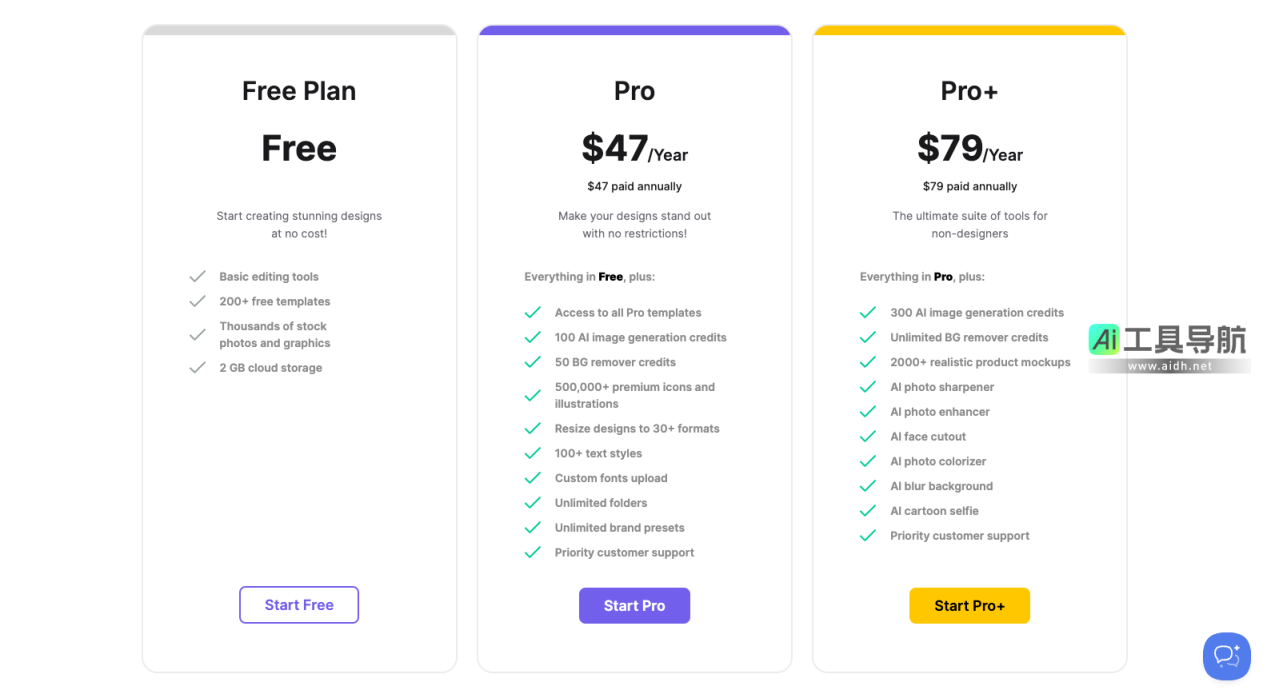Viewport: 1275px width, 698px height.
Task: Click checkmark next to 2 GB cloud storage
Action: pos(198,368)
